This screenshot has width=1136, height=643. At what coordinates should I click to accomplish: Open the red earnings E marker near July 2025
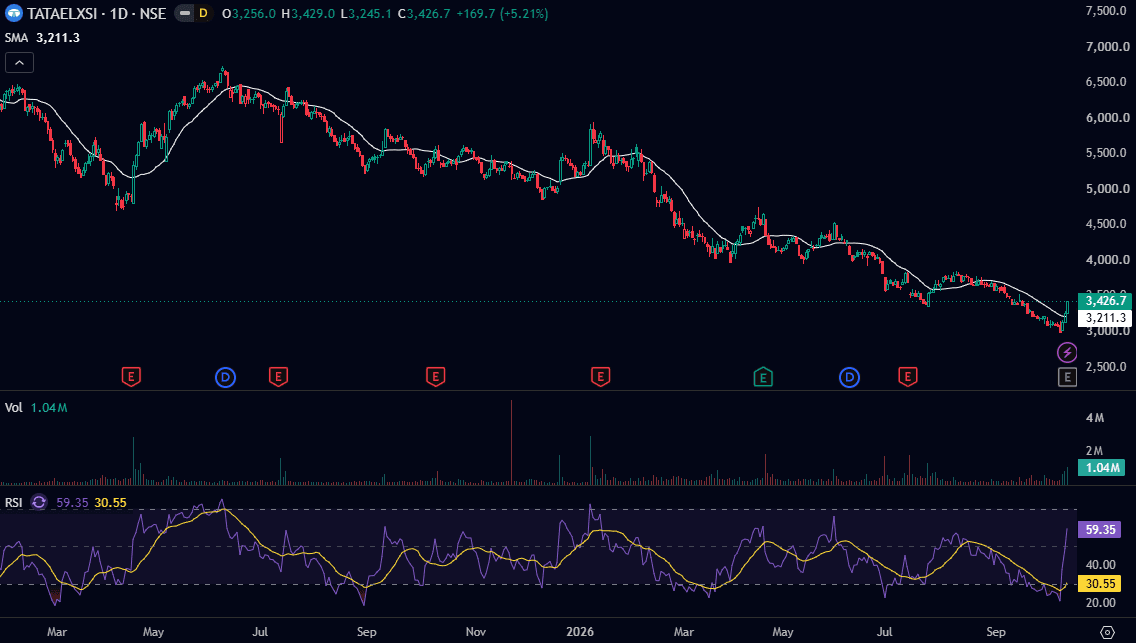[x=278, y=377]
